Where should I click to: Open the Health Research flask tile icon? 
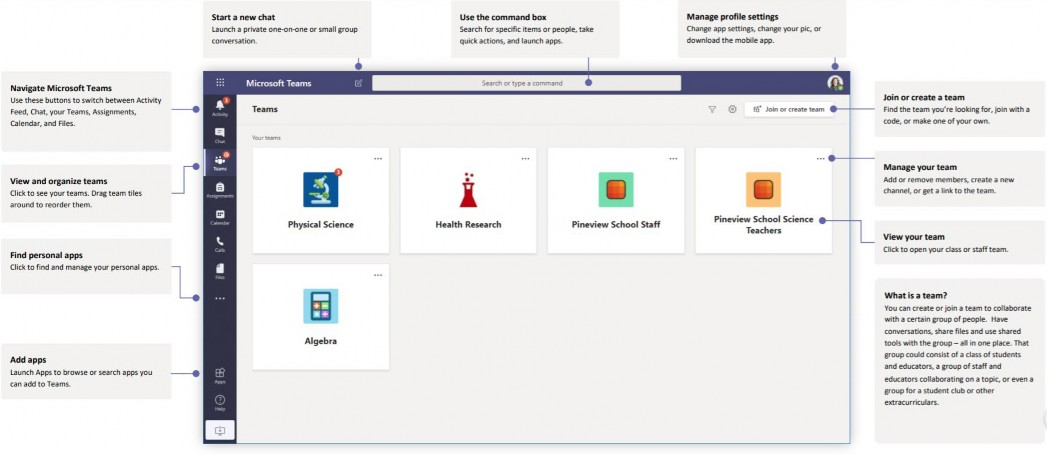(468, 190)
